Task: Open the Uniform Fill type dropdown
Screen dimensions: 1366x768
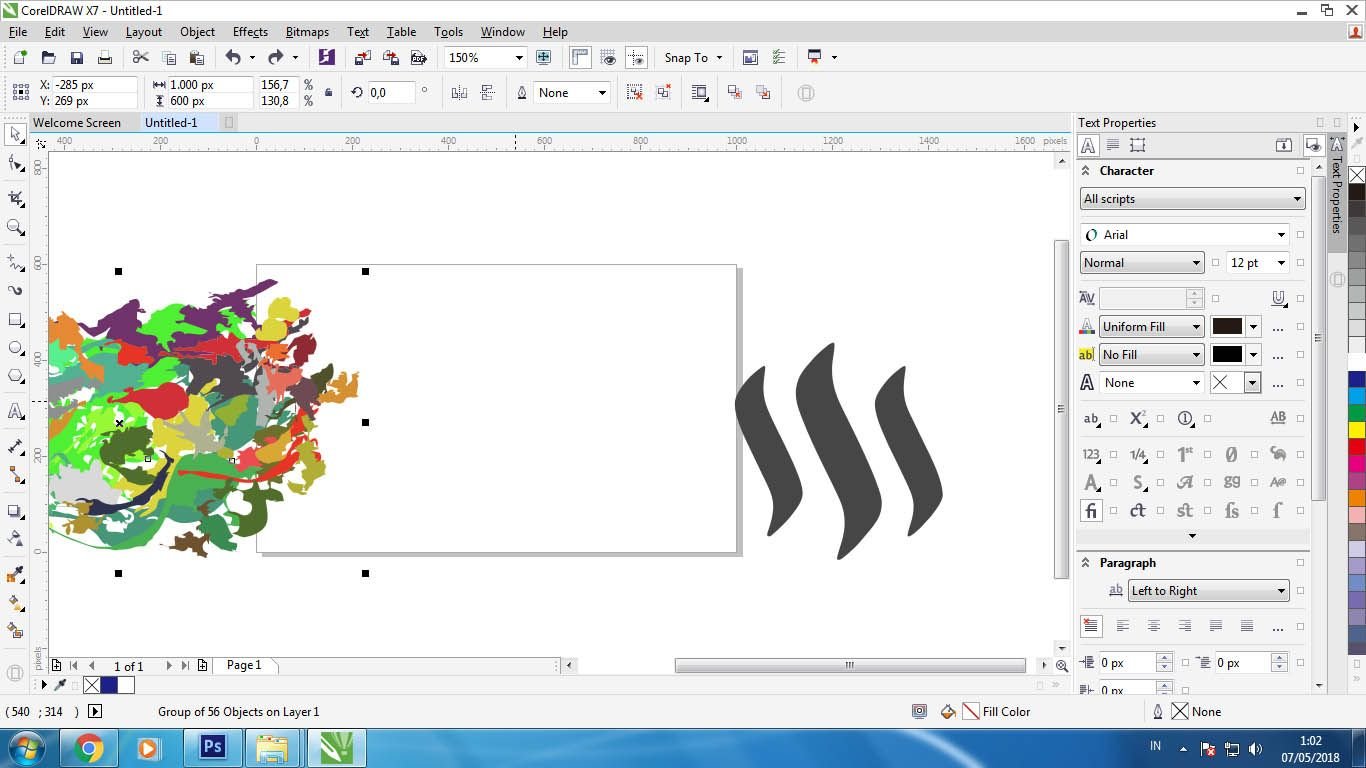Action: [1151, 327]
